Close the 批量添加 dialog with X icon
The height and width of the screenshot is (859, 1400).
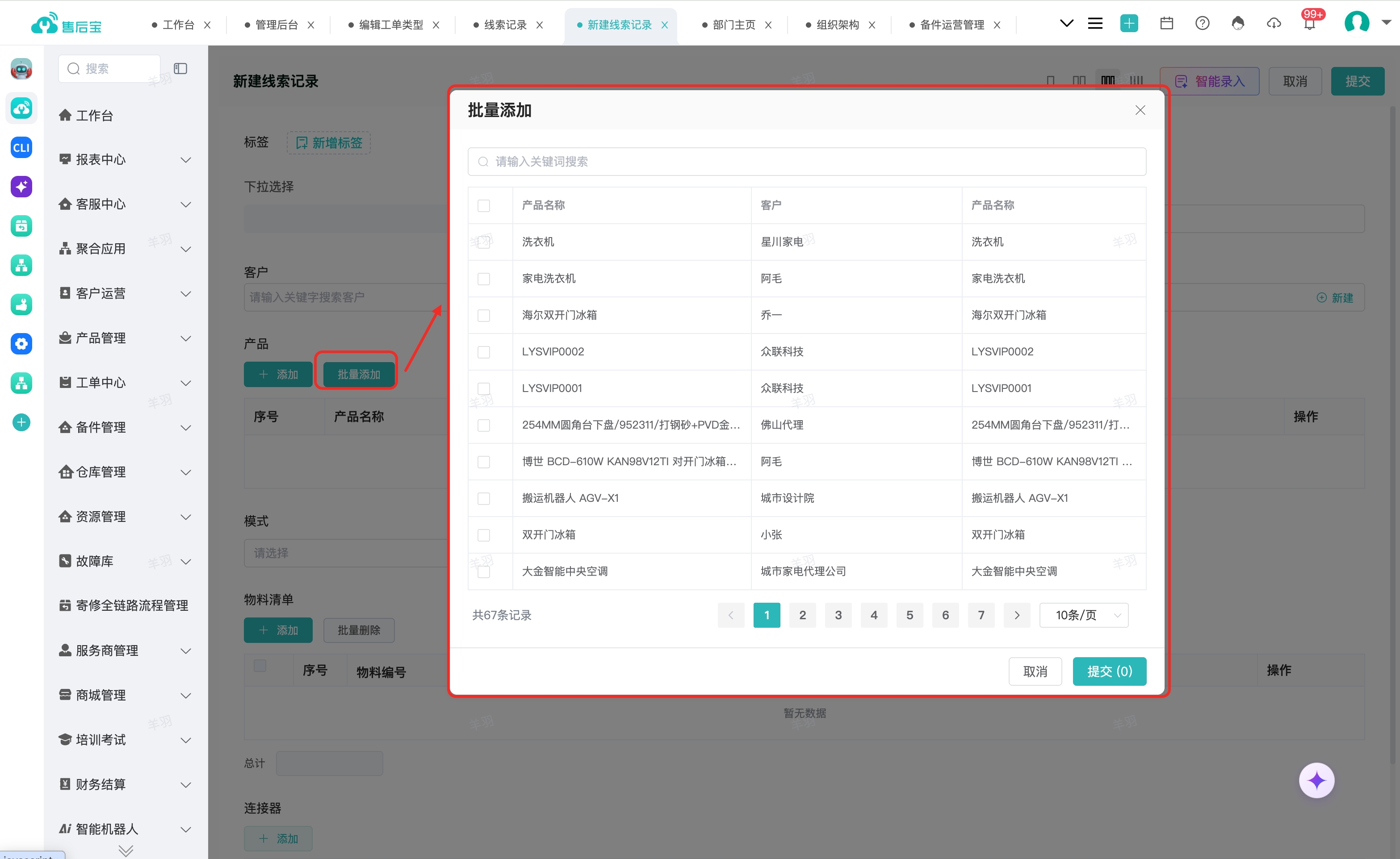[1140, 110]
